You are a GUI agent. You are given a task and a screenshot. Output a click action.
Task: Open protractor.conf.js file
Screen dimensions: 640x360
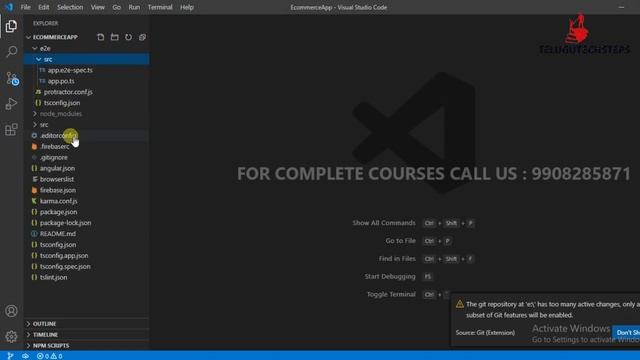click(x=87, y=92)
